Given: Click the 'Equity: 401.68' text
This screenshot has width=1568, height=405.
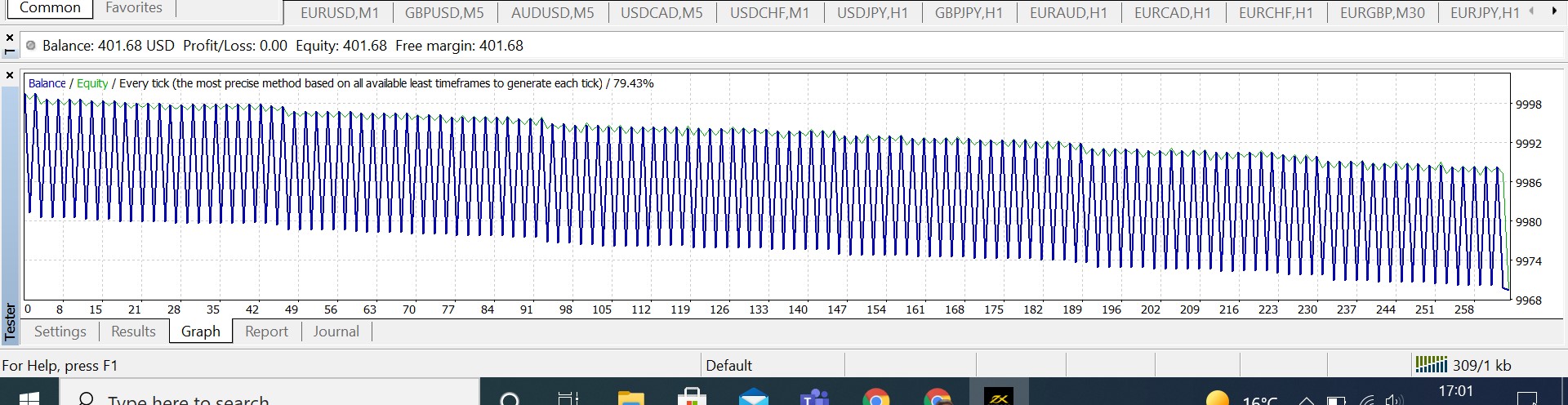Looking at the screenshot, I should point(341,46).
